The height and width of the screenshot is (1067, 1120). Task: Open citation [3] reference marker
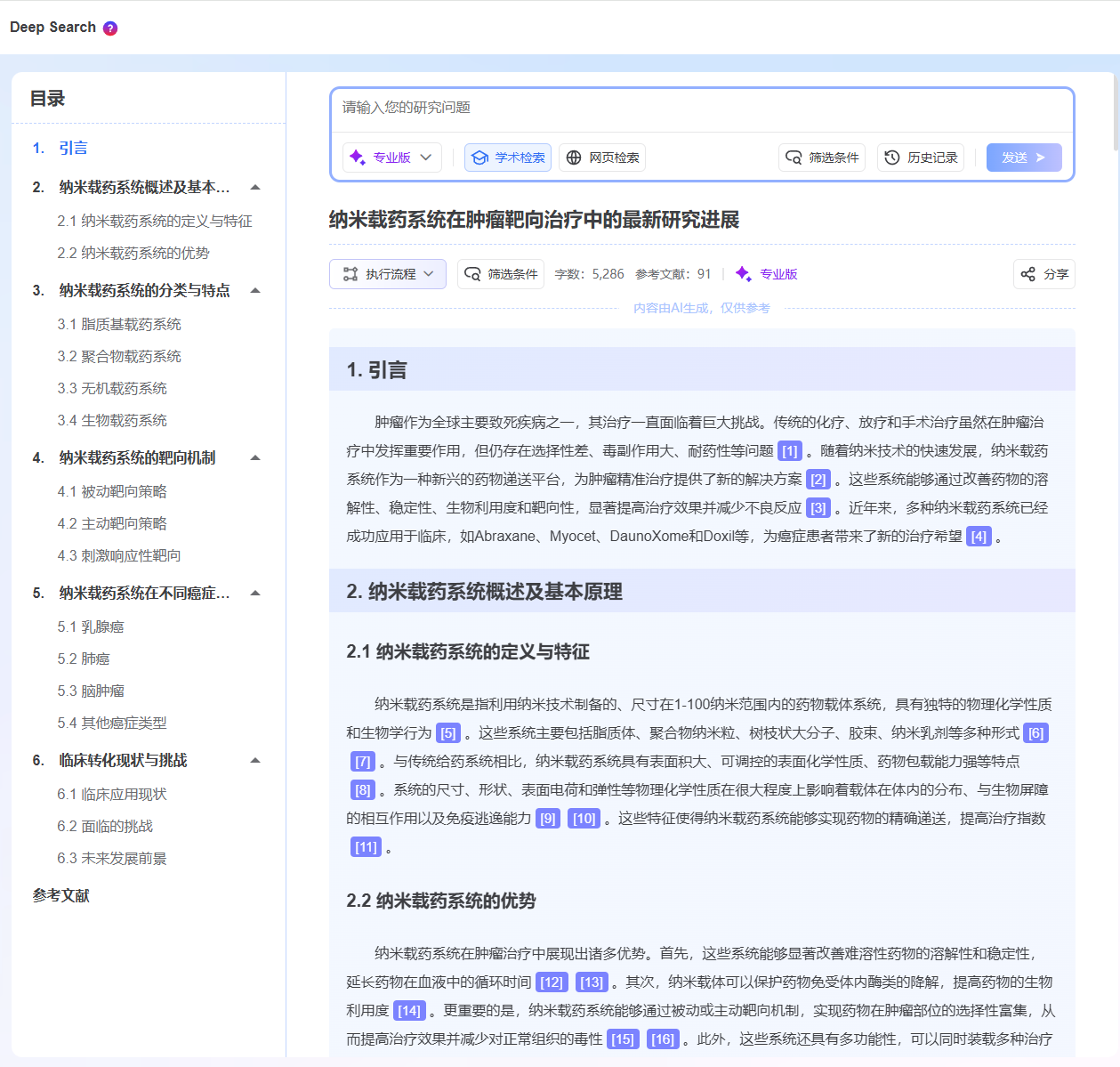pyautogui.click(x=818, y=508)
